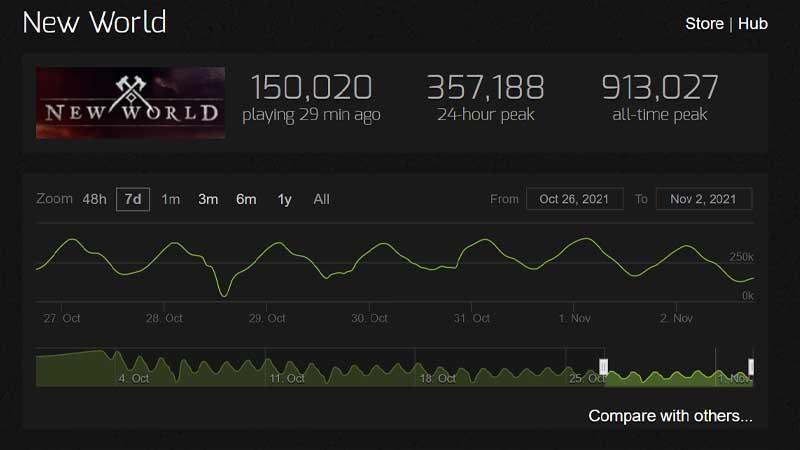
Task: Open the Hub link
Action: (753, 23)
